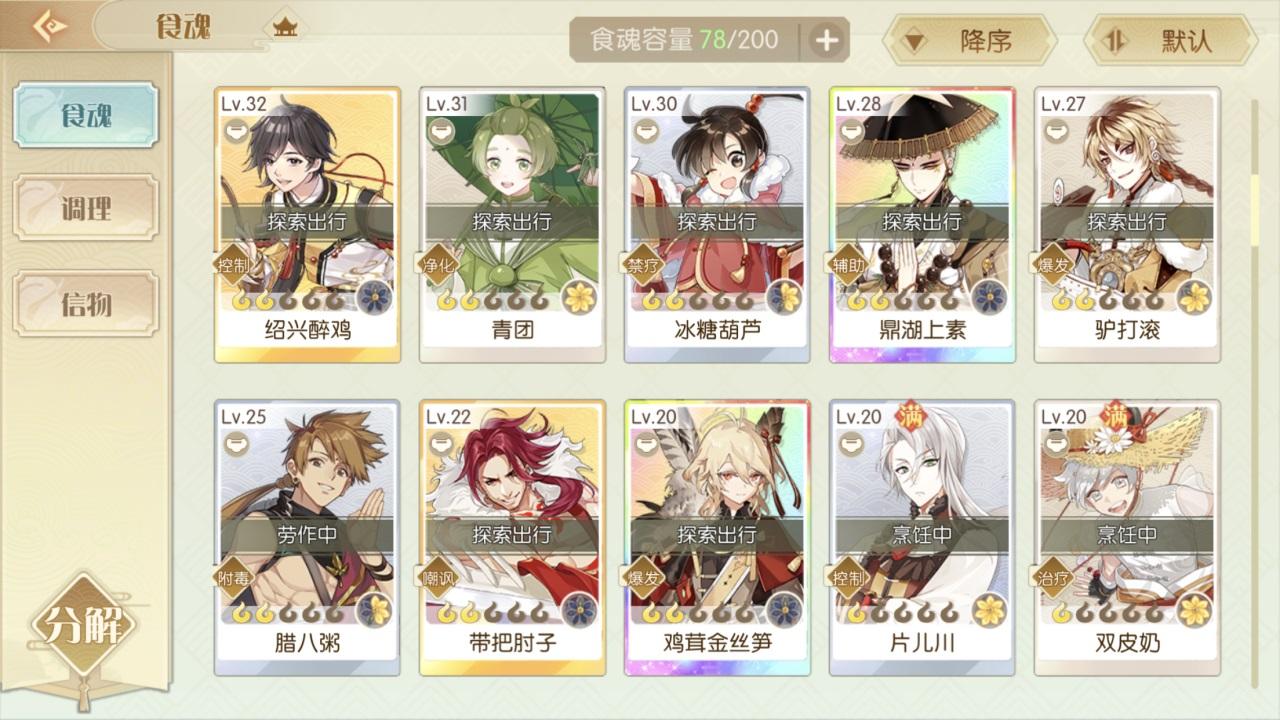Open the 鼎湖上素 character card
Screen dimensions: 1280x720
[x=922, y=224]
